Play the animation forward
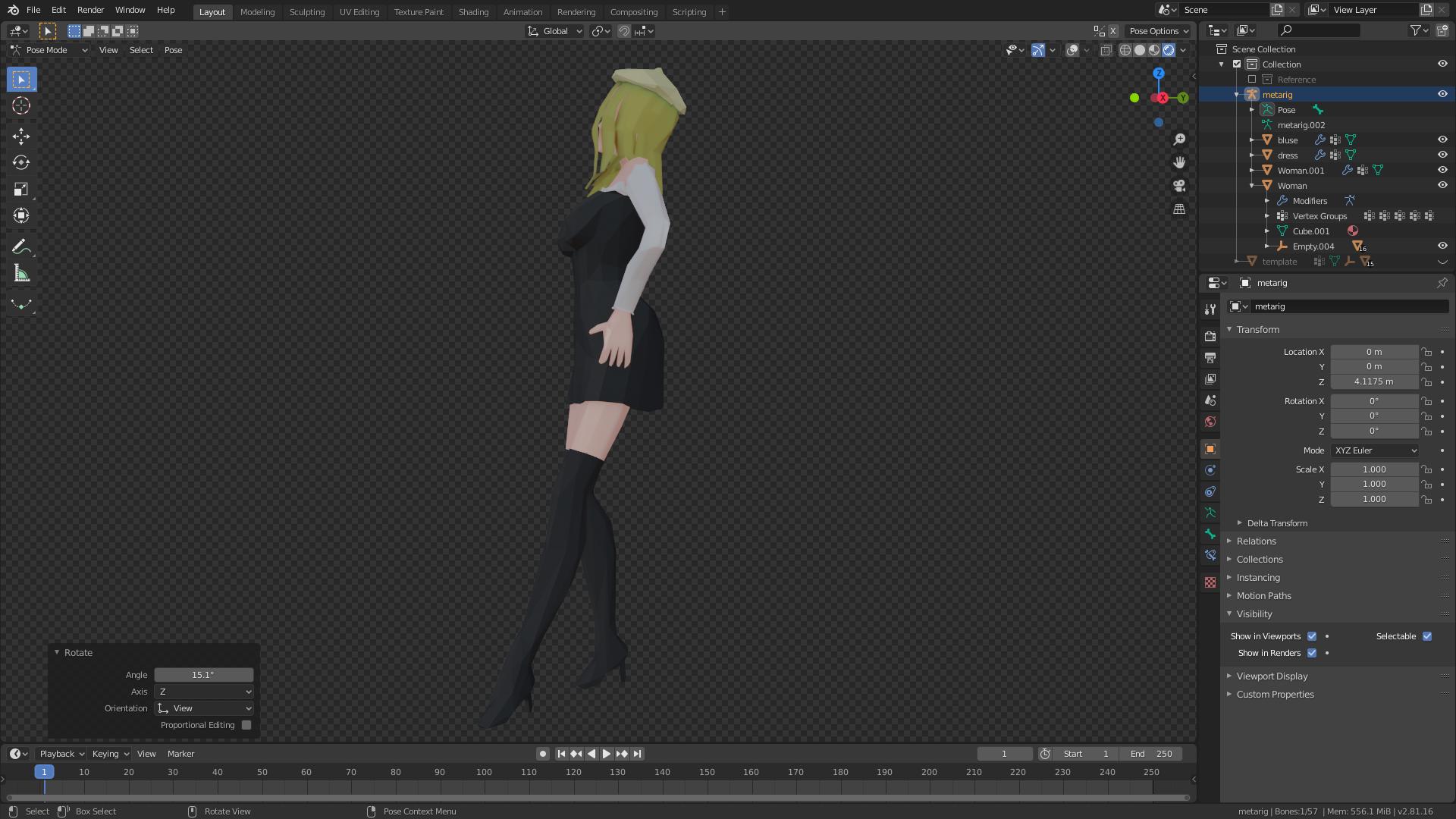The height and width of the screenshot is (819, 1456). [x=607, y=754]
